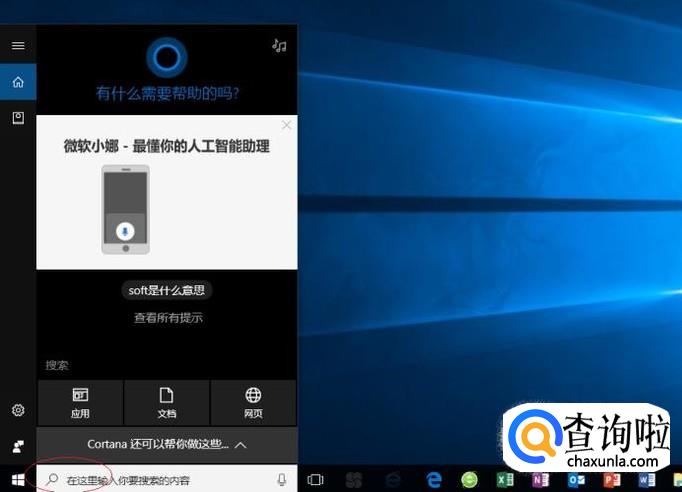Click the '微软小娜 - 最懂你的人工智能助理' heading
The height and width of the screenshot is (492, 682).
tap(167, 146)
